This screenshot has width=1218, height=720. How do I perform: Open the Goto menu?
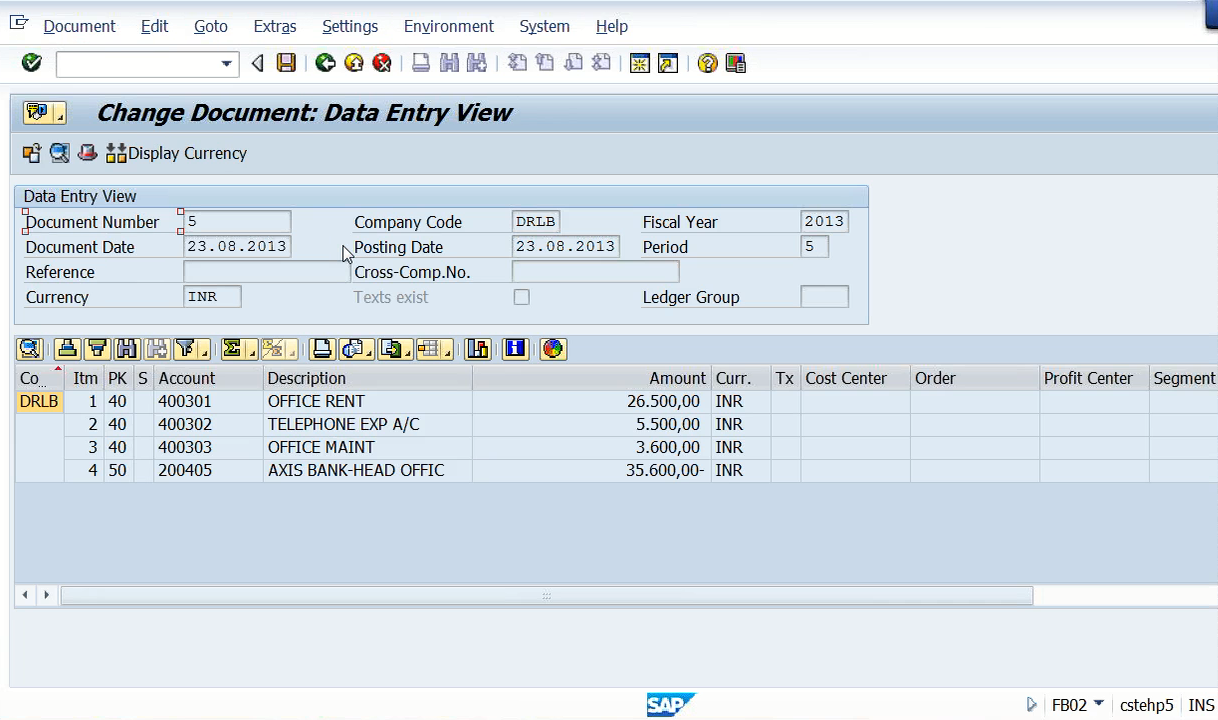tap(211, 26)
